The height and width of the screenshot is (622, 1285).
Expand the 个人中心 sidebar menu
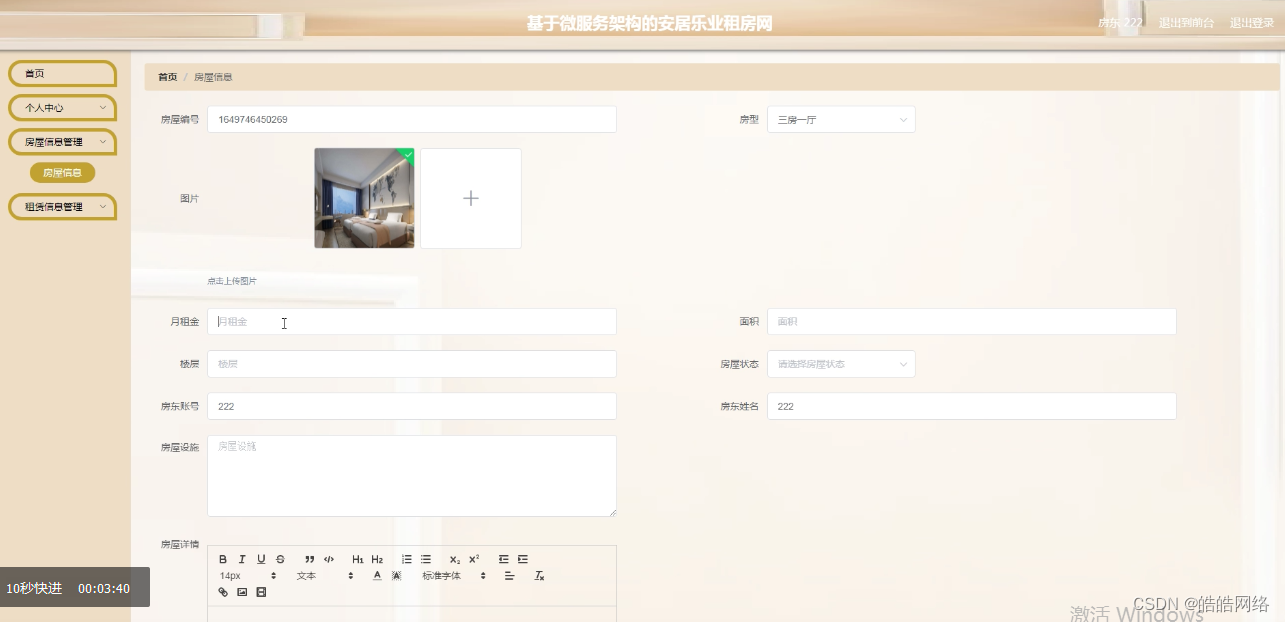click(62, 107)
